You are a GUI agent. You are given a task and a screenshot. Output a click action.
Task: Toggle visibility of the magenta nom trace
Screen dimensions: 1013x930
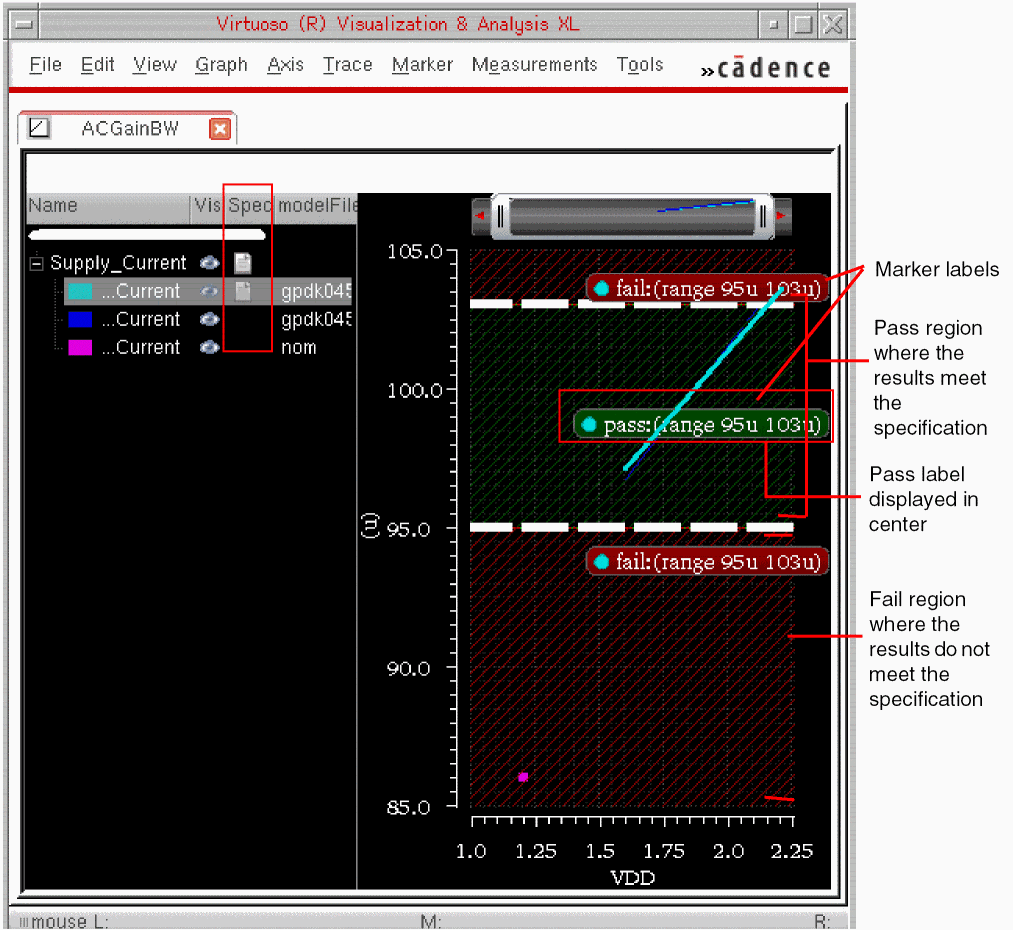209,347
